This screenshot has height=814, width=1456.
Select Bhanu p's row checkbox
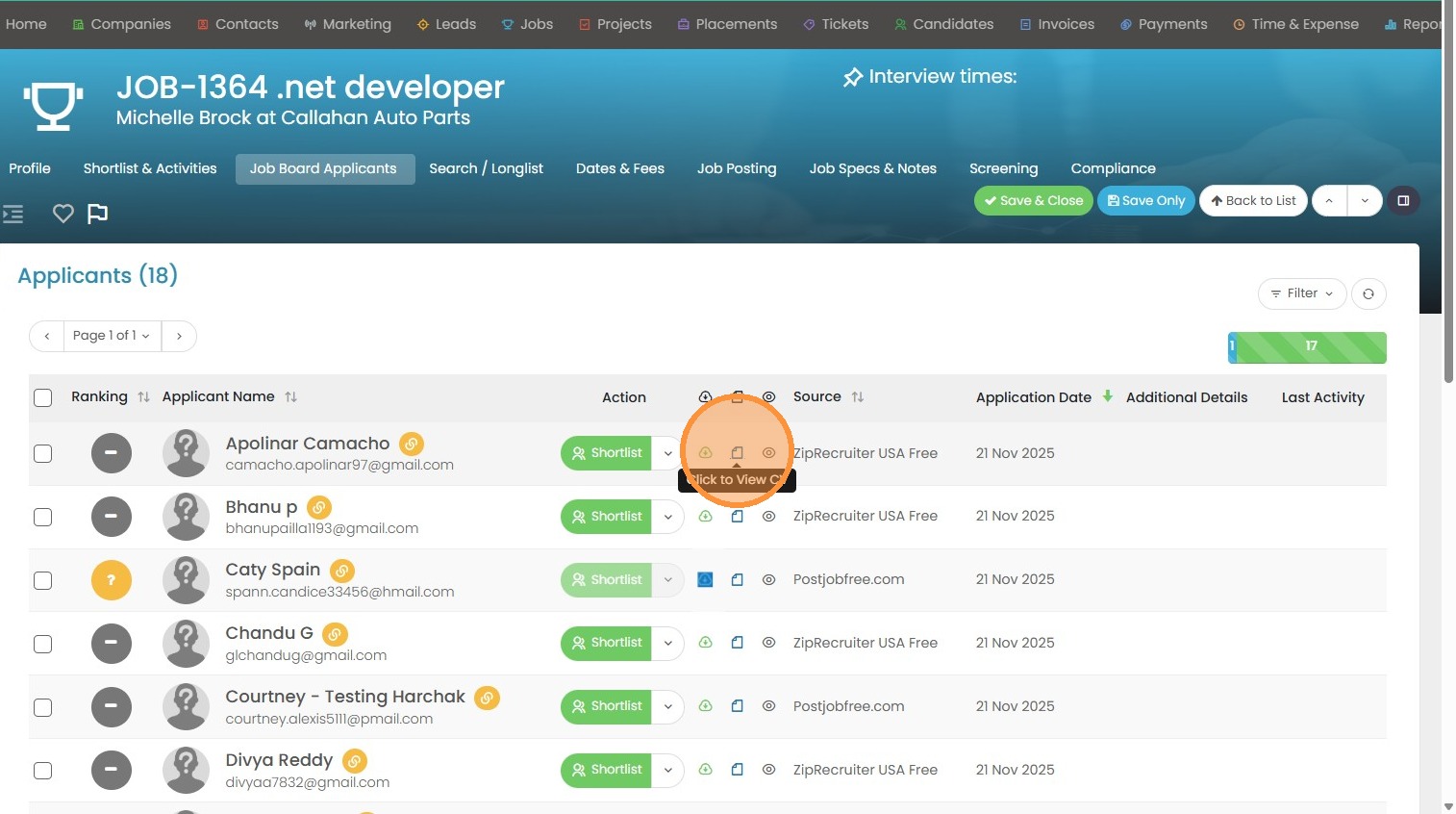tap(43, 517)
